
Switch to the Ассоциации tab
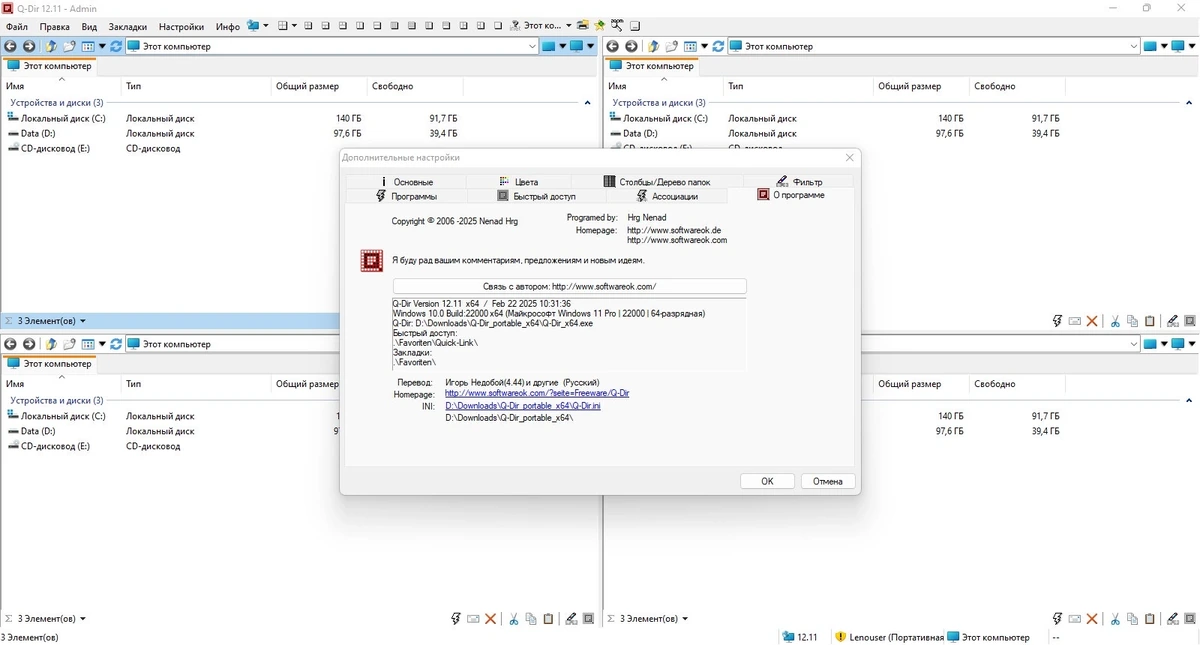click(x=667, y=196)
